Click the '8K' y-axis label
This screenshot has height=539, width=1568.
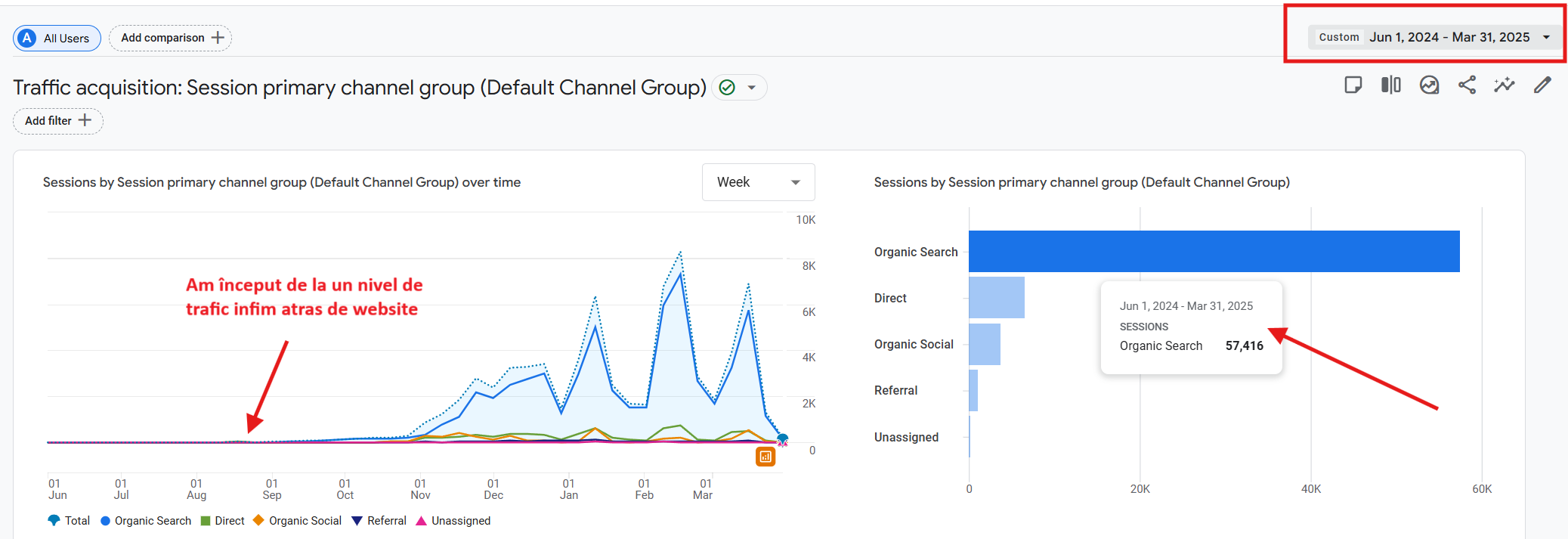[809, 266]
